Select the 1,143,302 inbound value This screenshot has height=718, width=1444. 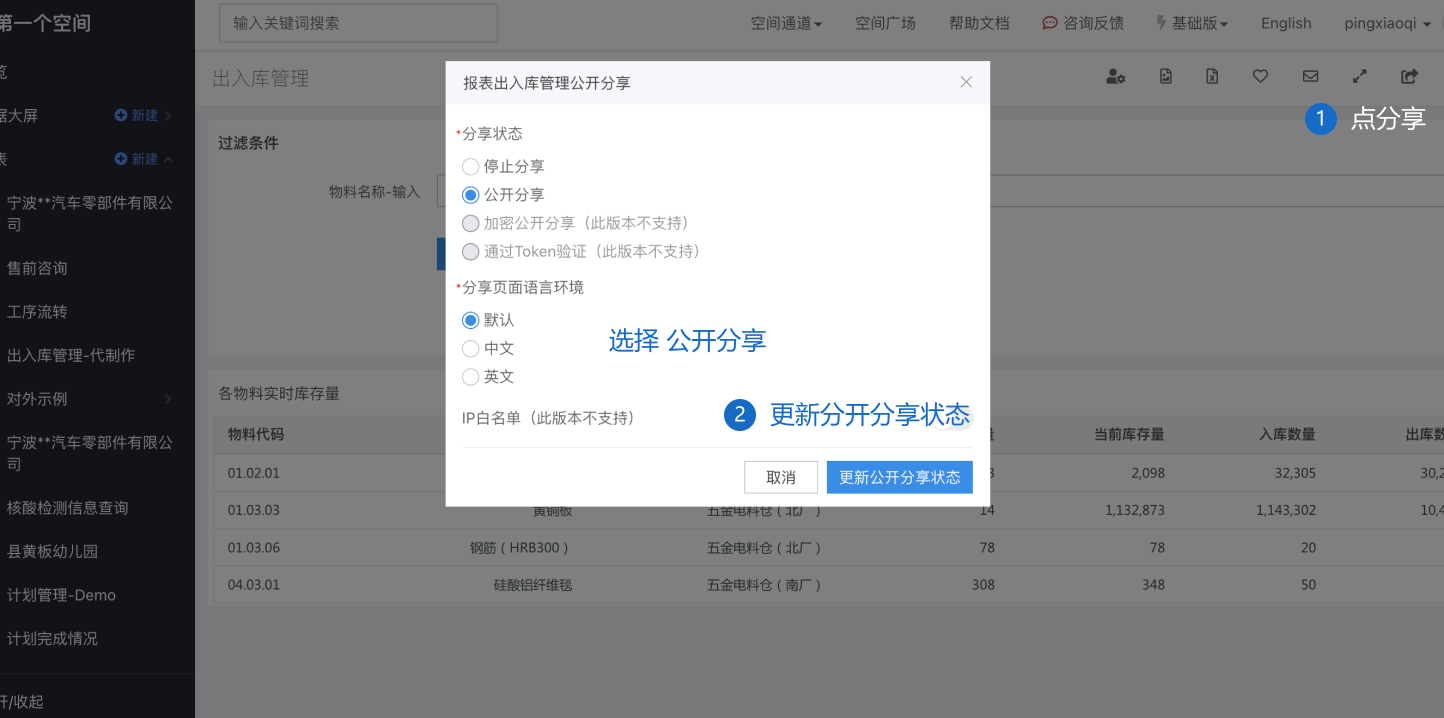pos(1286,510)
